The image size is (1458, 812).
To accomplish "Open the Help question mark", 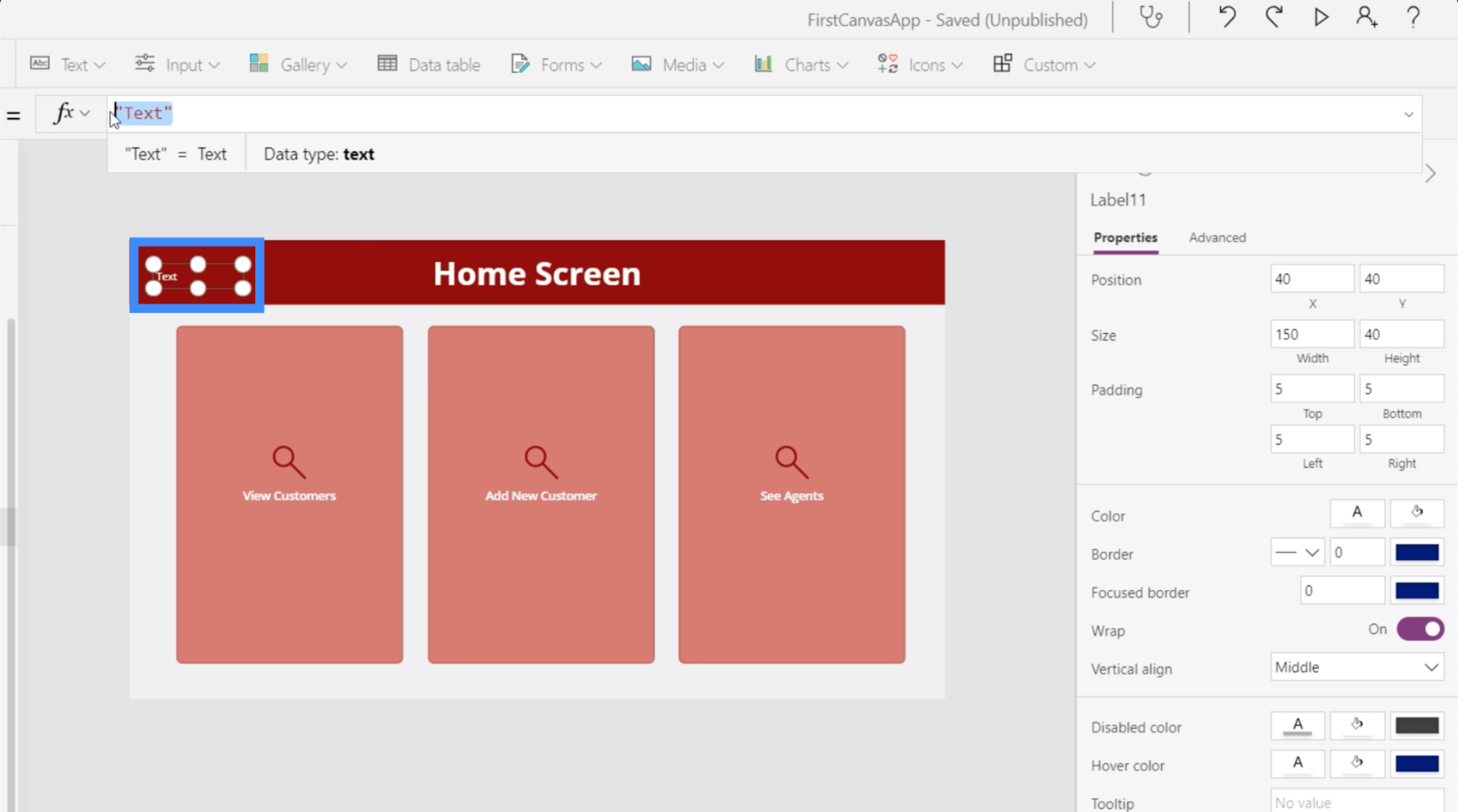I will [x=1413, y=17].
